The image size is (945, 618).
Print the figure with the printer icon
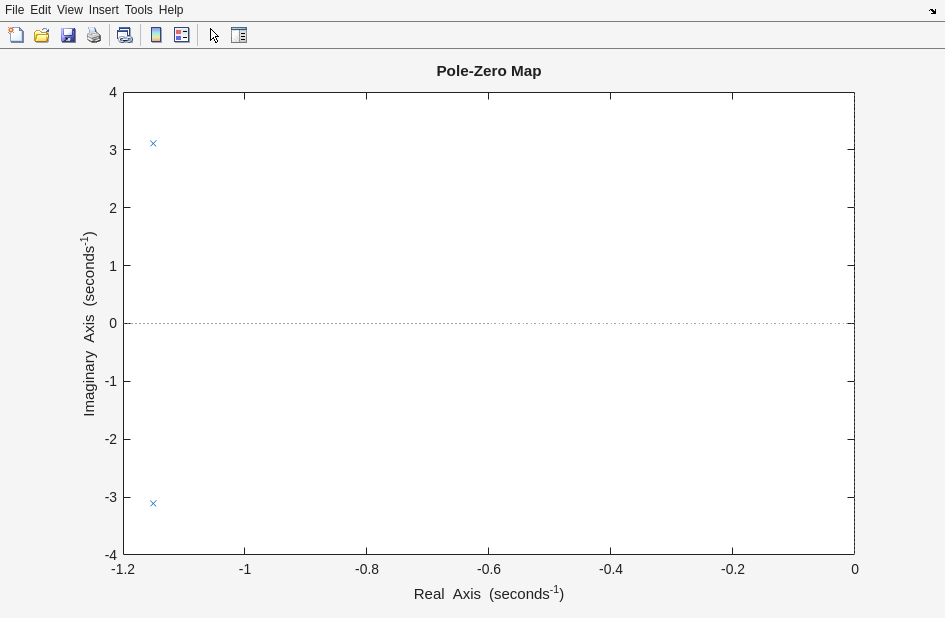(x=94, y=35)
